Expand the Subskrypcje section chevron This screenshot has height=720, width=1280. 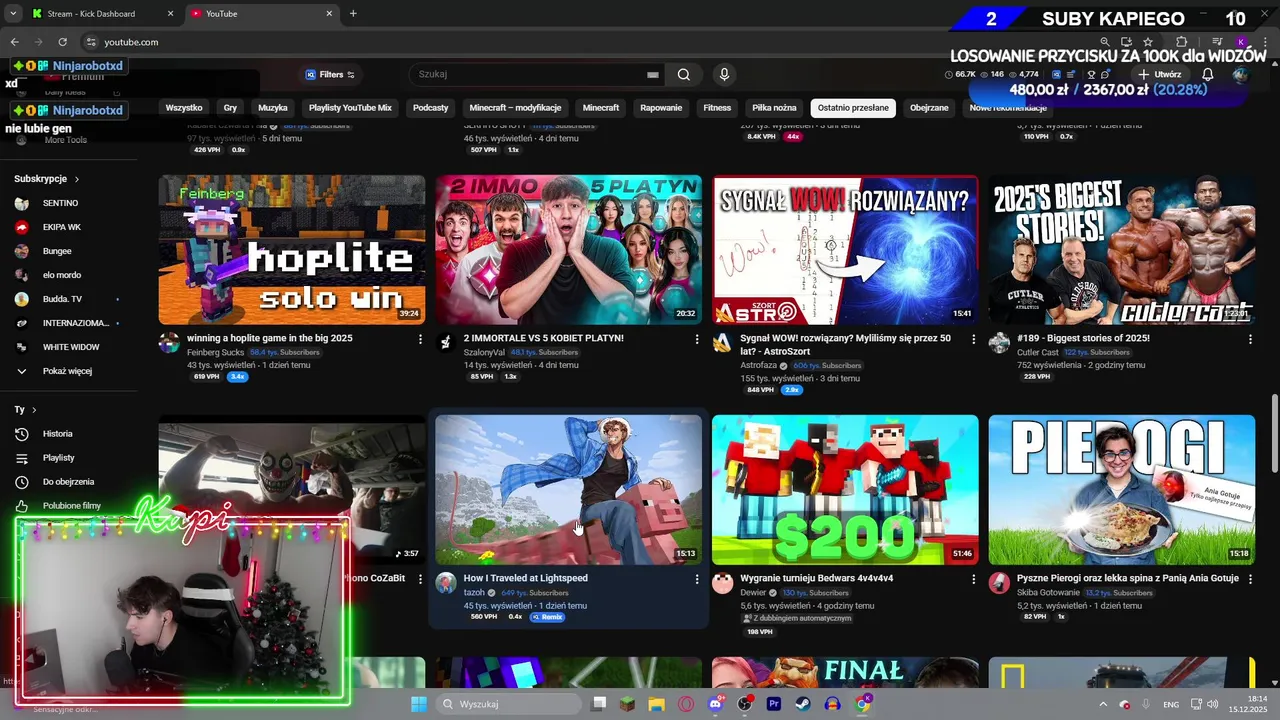click(76, 179)
